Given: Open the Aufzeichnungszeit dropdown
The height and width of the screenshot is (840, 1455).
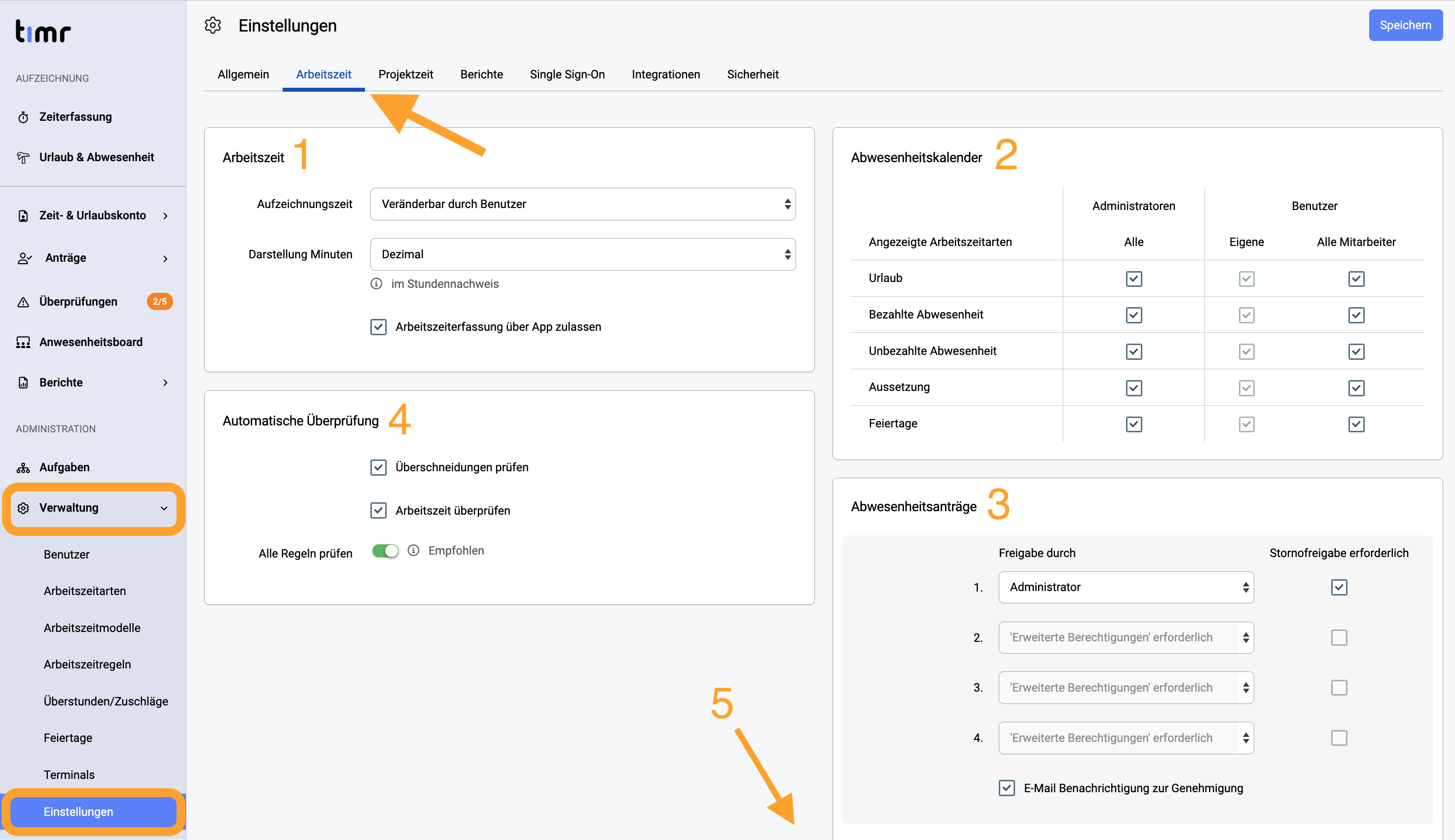Looking at the screenshot, I should coord(583,204).
